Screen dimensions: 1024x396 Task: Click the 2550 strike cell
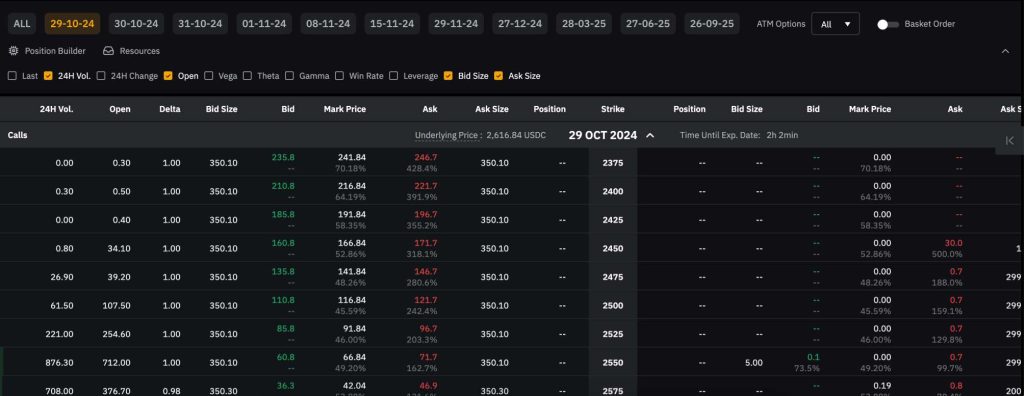[x=613, y=363]
